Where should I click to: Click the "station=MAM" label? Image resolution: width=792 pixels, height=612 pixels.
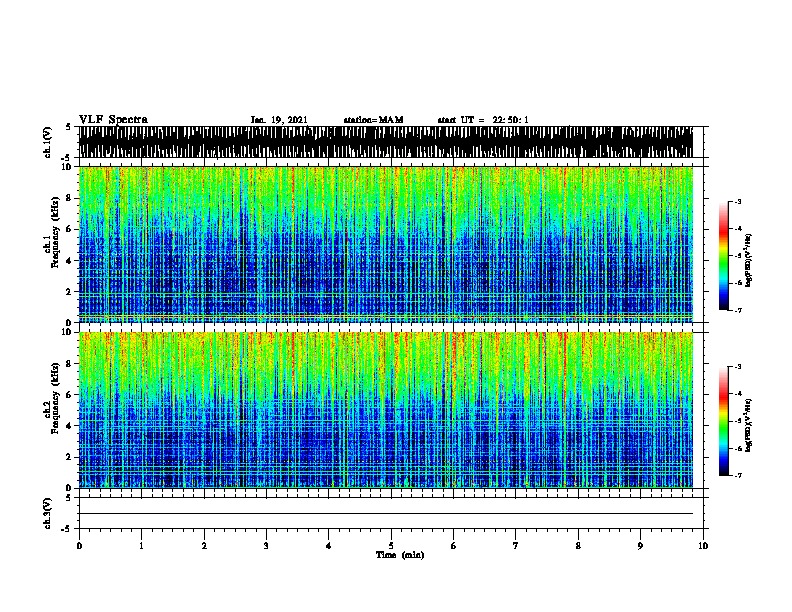pos(373,120)
